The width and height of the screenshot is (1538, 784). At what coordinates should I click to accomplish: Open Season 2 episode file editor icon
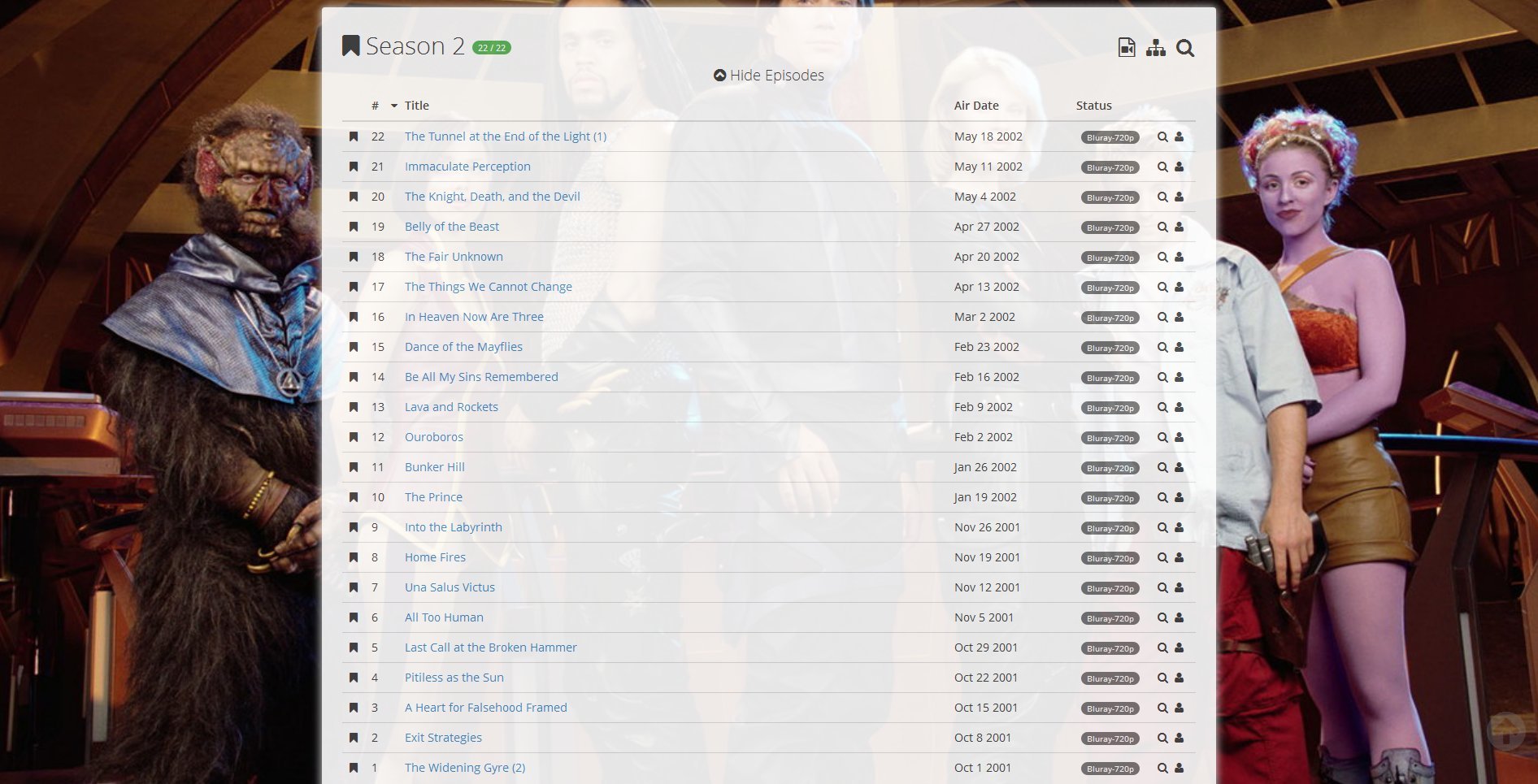click(x=1126, y=48)
